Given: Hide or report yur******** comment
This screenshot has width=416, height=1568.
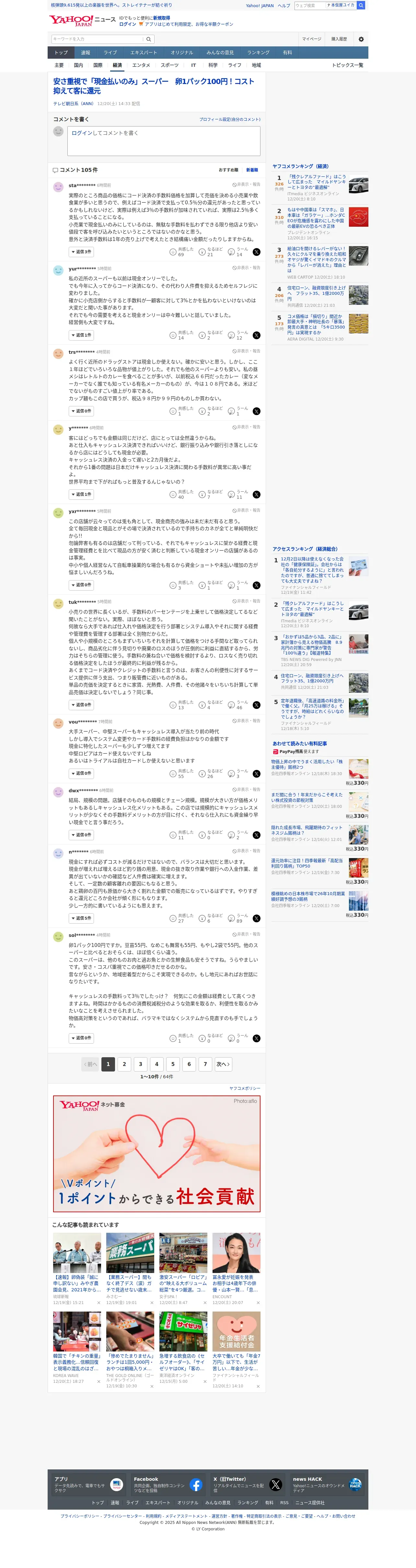Looking at the screenshot, I should click(x=246, y=268).
